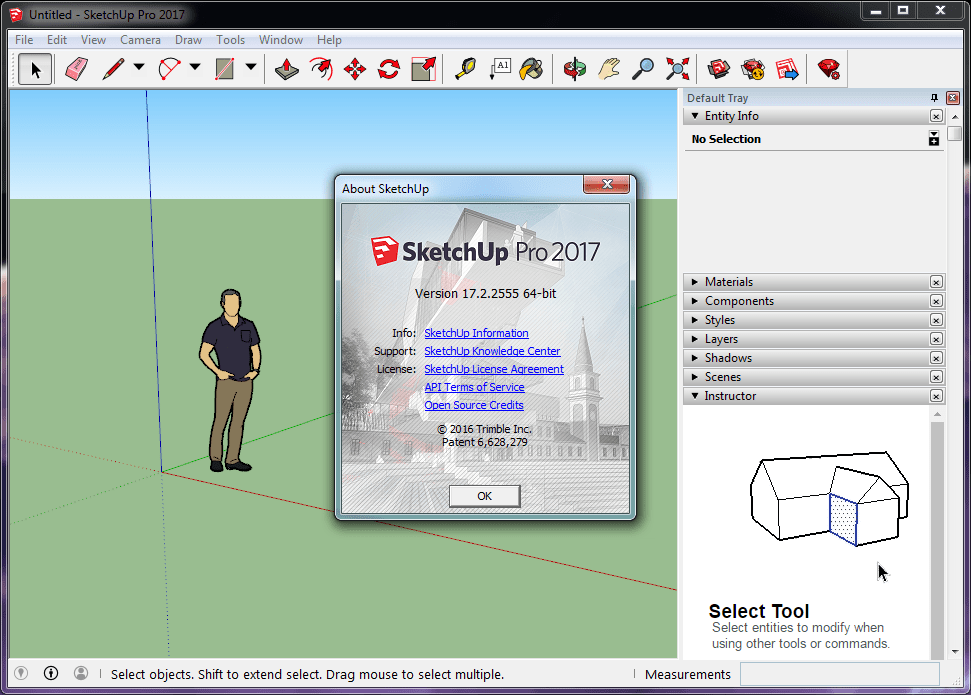Activate the Text label tool

tap(499, 69)
